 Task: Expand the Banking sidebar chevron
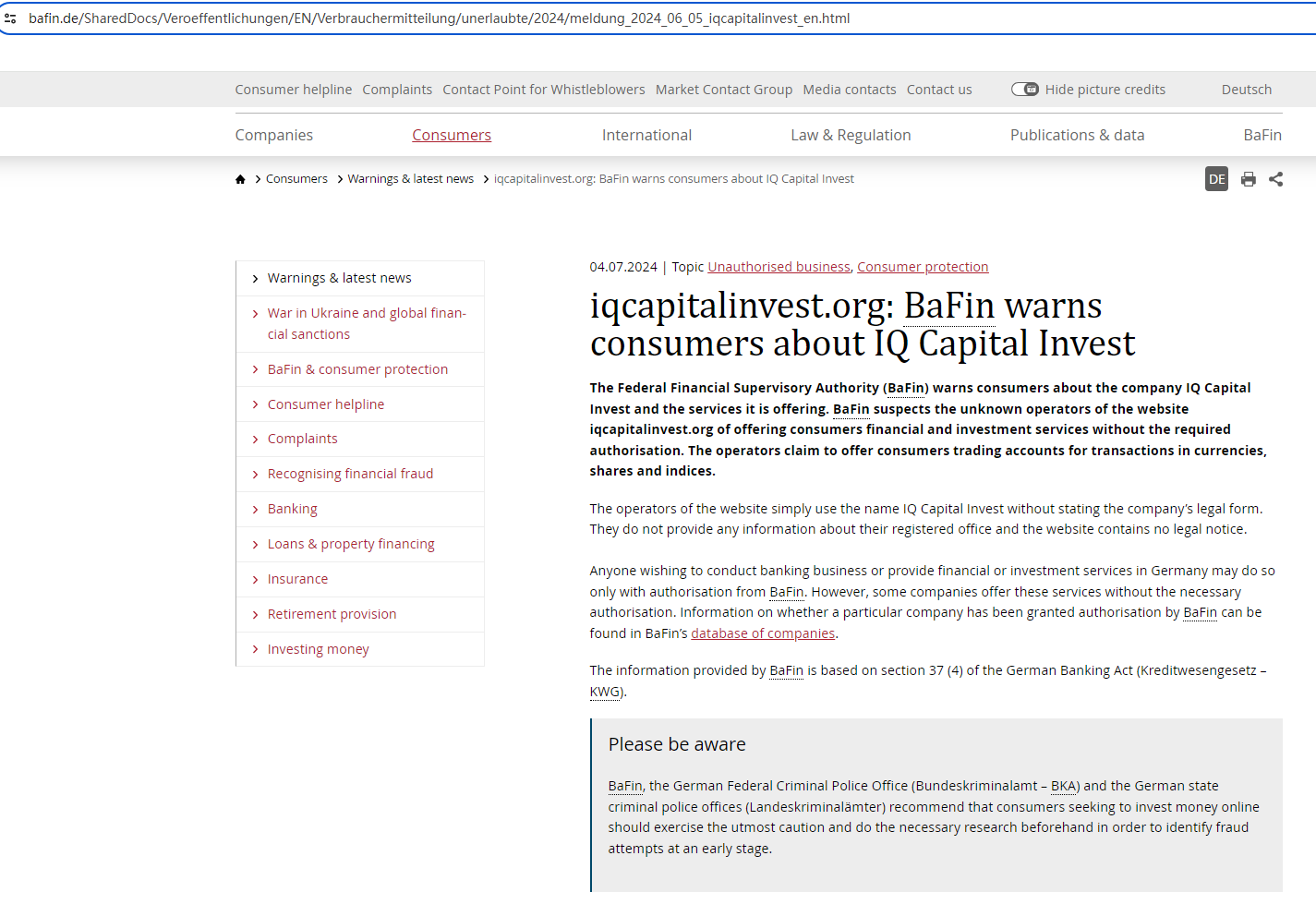click(256, 510)
